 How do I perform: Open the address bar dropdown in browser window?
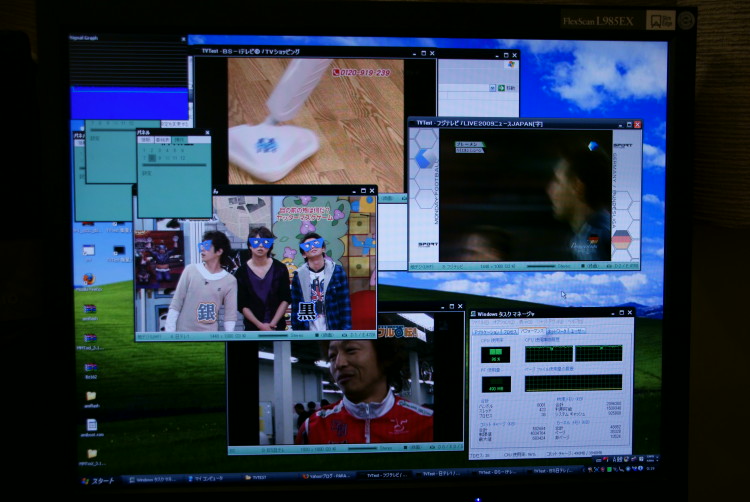492,88
